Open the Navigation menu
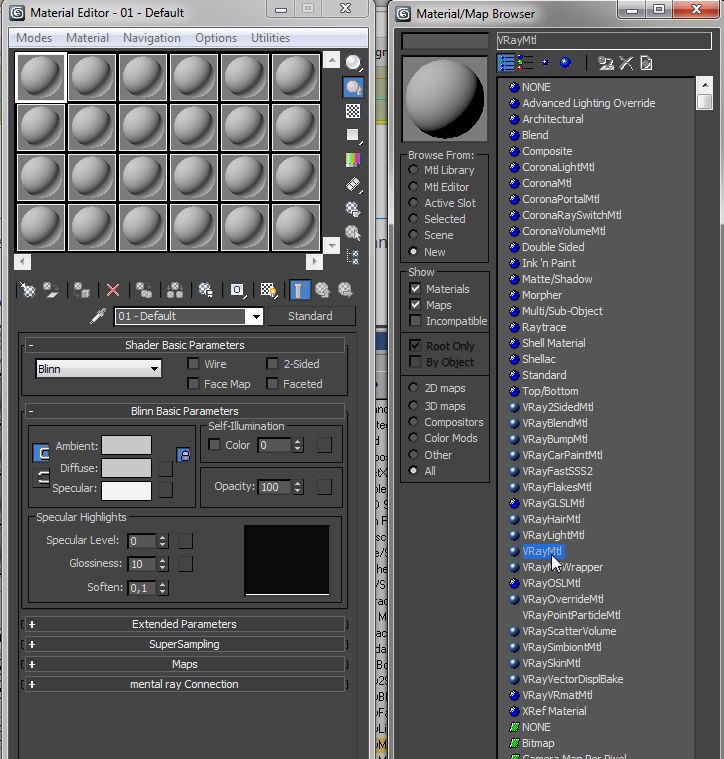 click(x=152, y=38)
